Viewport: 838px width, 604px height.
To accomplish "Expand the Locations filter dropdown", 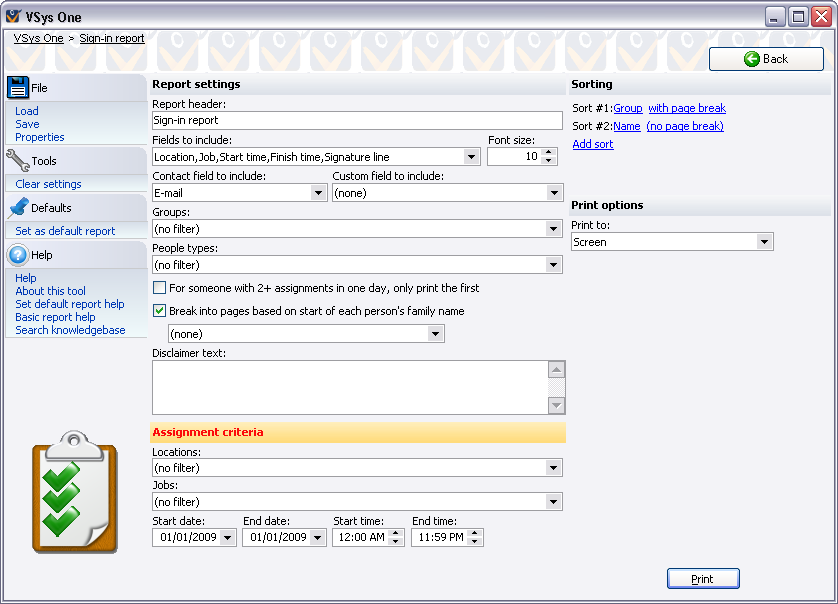I will 553,468.
